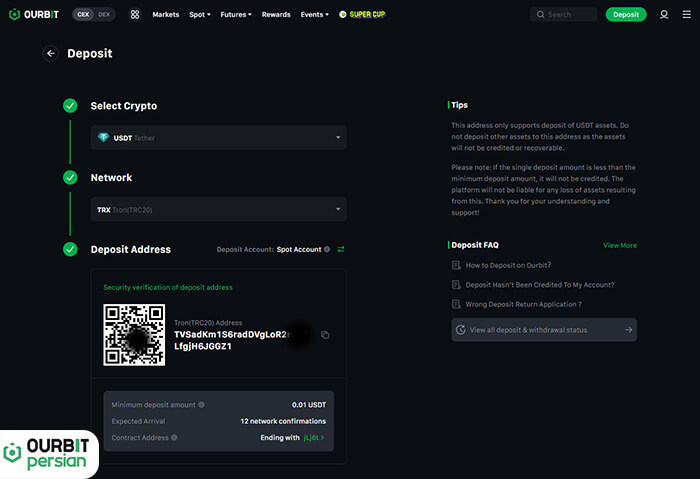
Task: Click the Select Crypto green checkmark
Action: (x=70, y=106)
